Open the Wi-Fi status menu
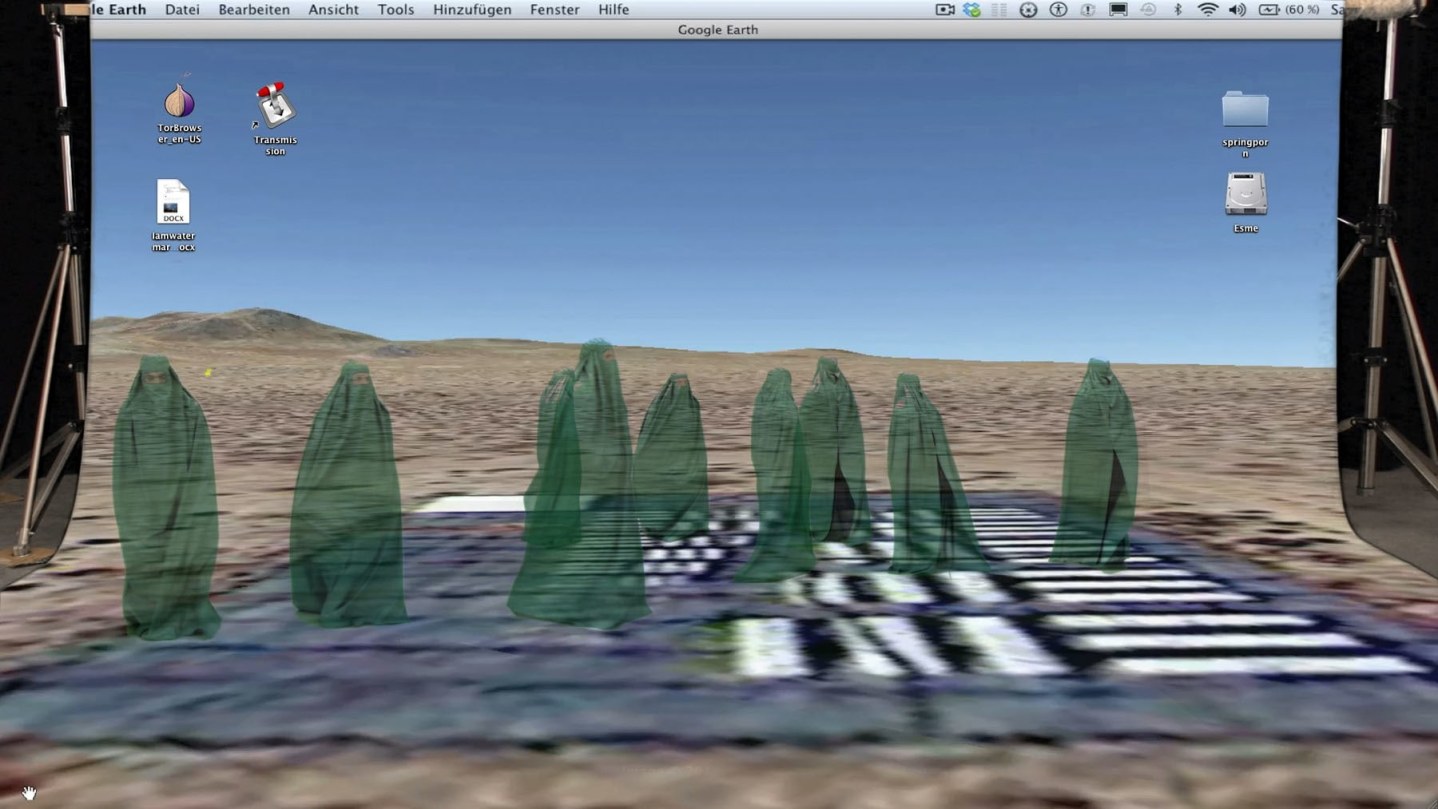 [x=1208, y=9]
